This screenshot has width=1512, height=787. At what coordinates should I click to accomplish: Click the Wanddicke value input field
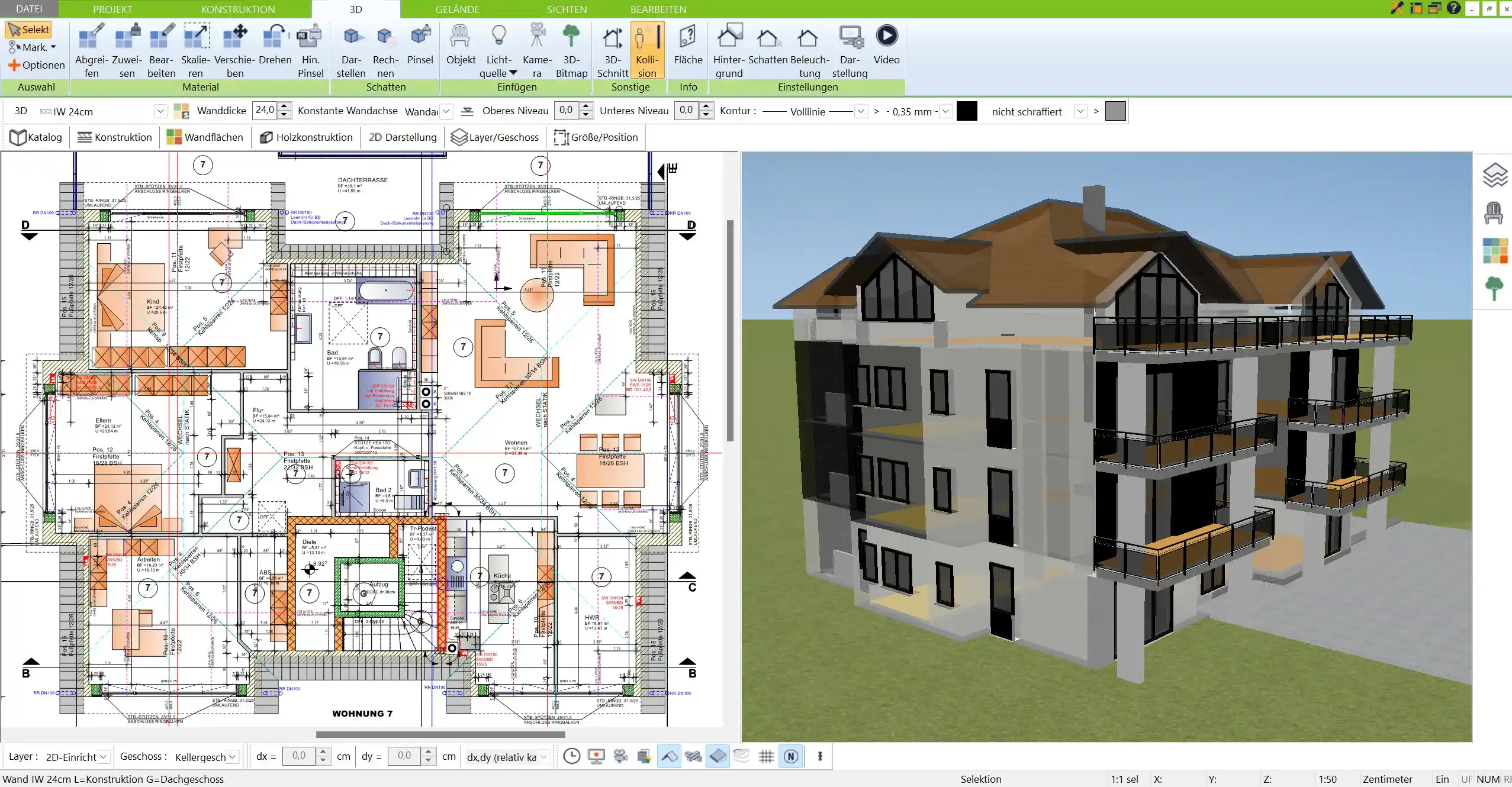[x=265, y=111]
